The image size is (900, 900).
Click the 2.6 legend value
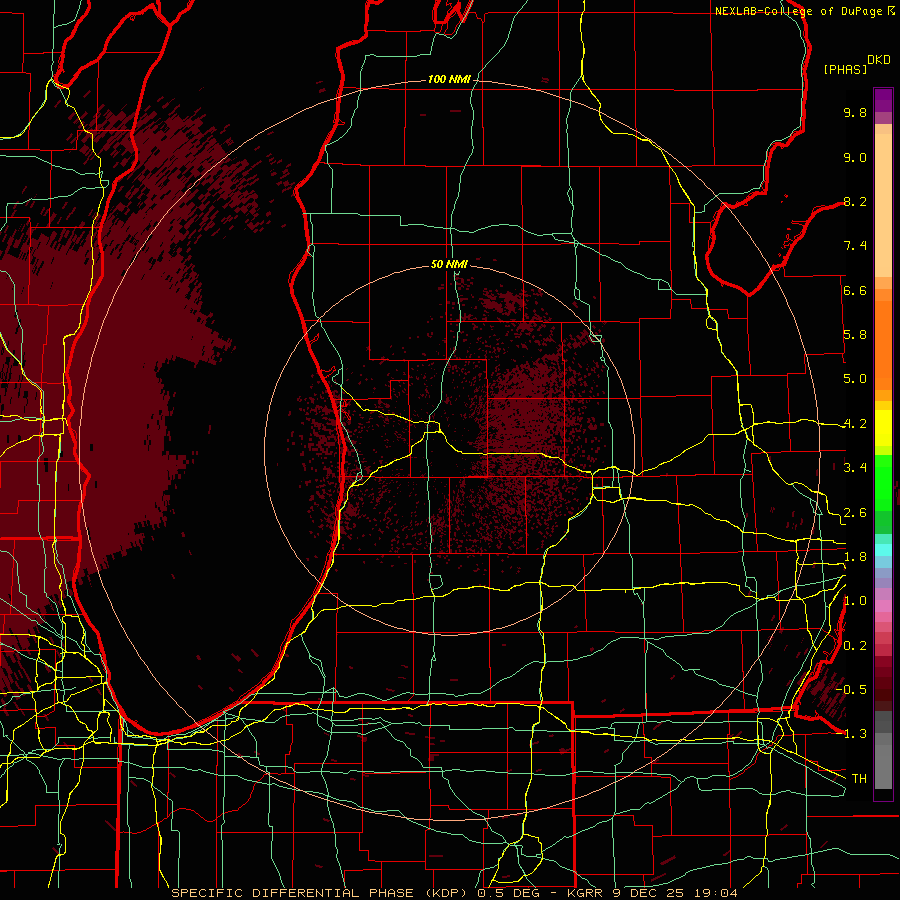coord(855,513)
